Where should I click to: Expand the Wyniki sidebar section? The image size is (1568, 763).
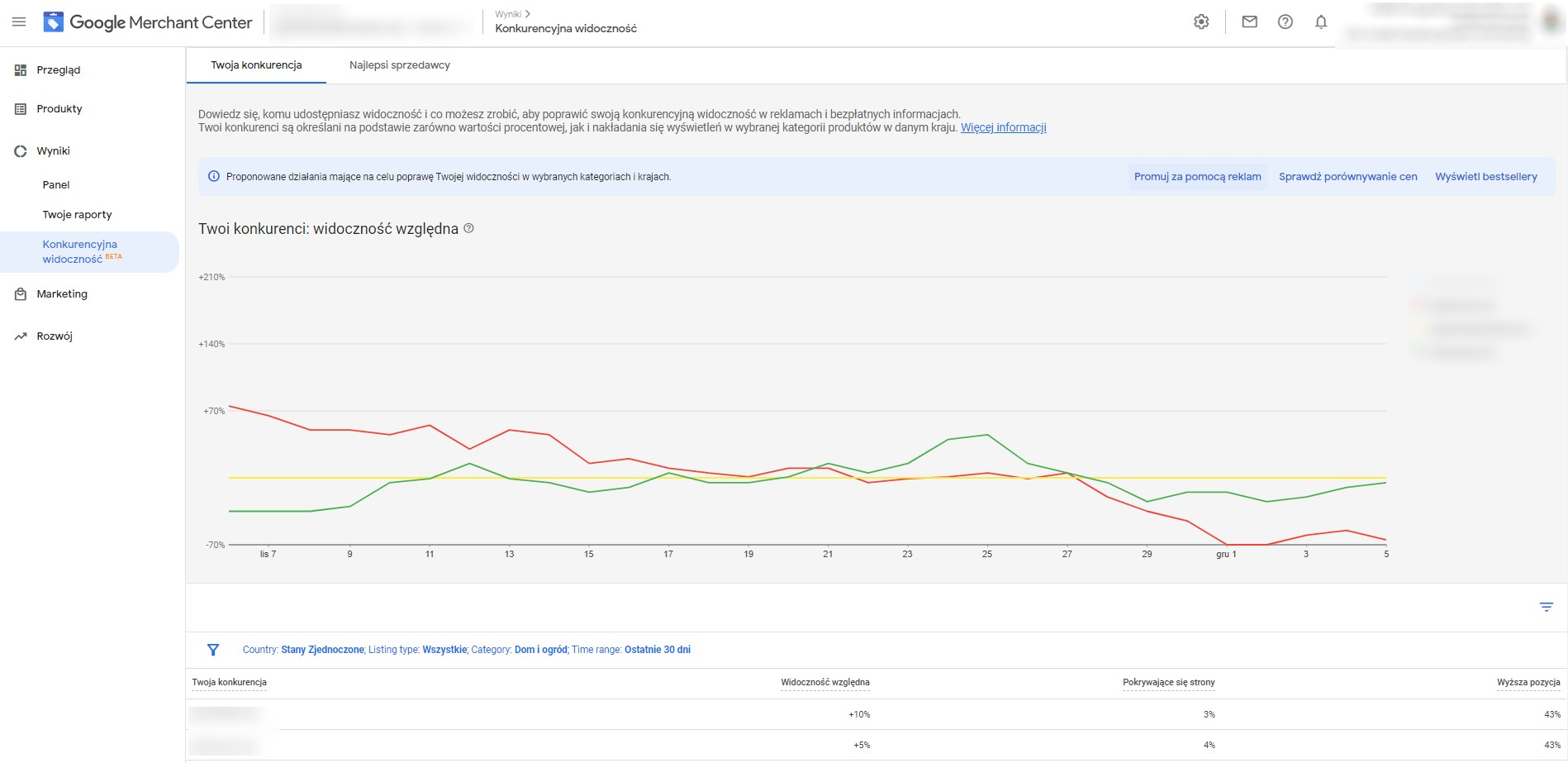point(89,151)
